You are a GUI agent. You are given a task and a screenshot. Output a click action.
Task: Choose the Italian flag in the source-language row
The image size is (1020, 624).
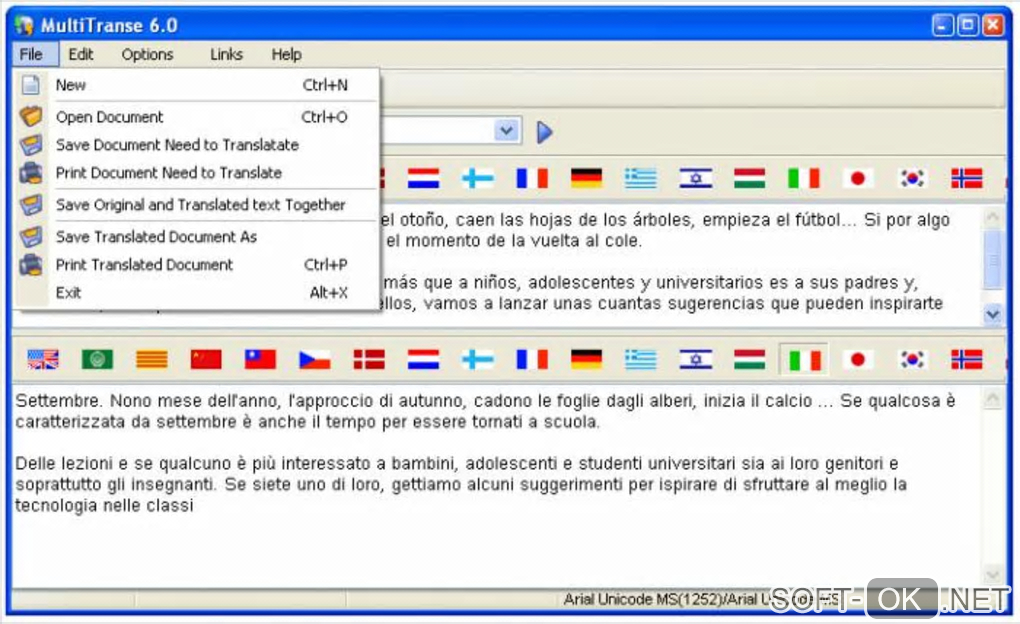tap(804, 178)
